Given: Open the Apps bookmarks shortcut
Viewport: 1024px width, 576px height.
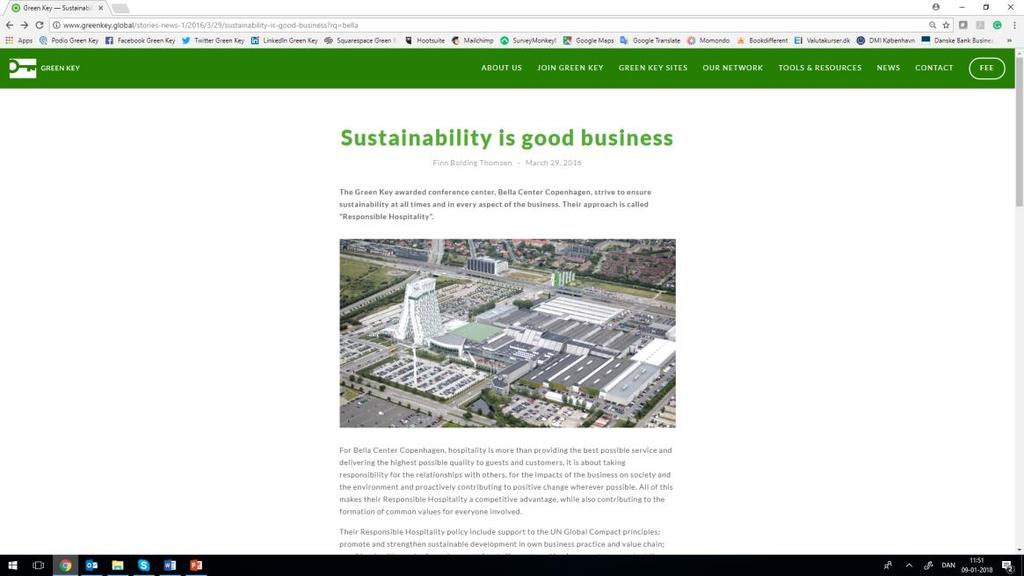Looking at the screenshot, I should coord(19,40).
